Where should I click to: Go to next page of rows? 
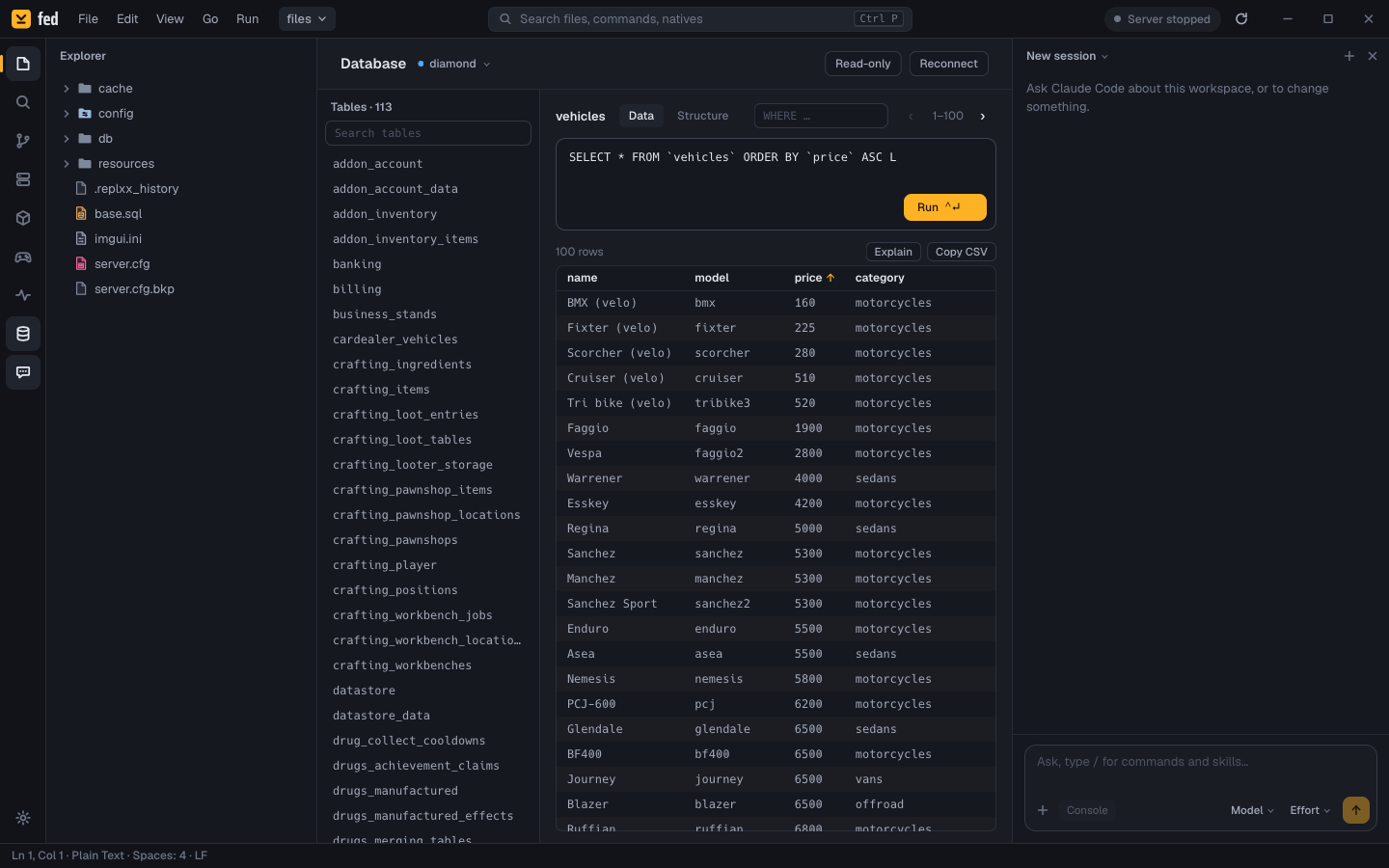(983, 116)
